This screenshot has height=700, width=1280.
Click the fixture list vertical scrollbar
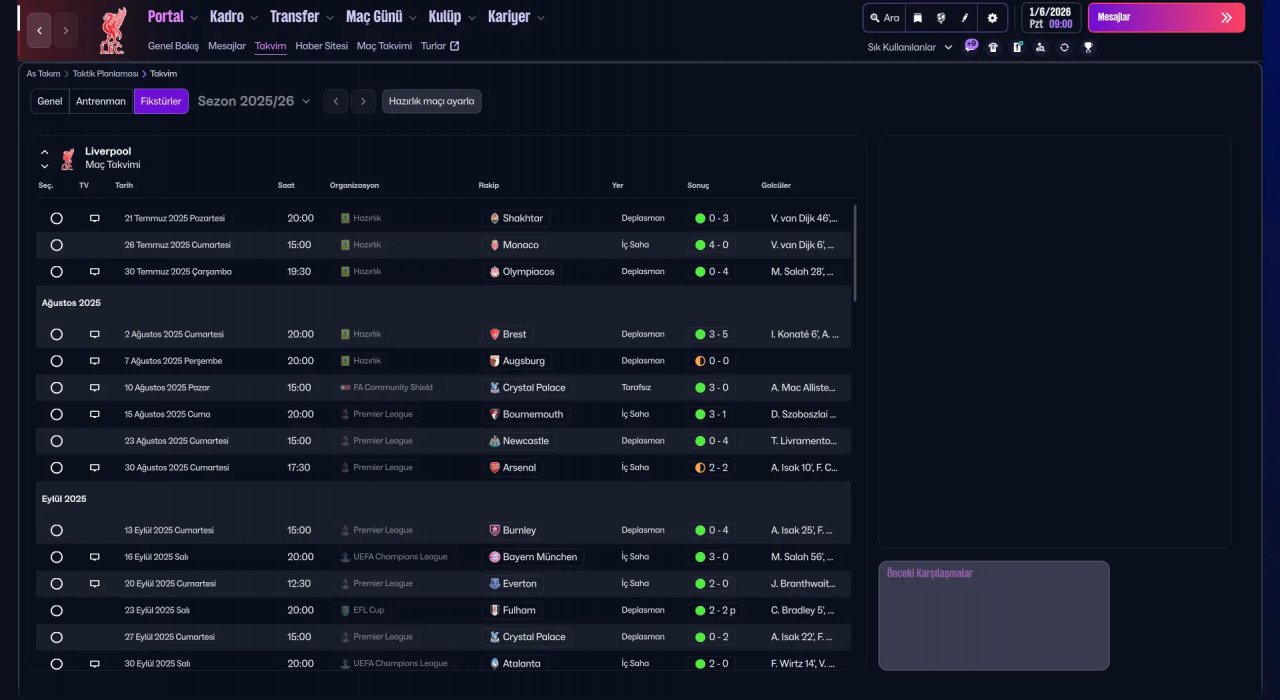point(855,252)
